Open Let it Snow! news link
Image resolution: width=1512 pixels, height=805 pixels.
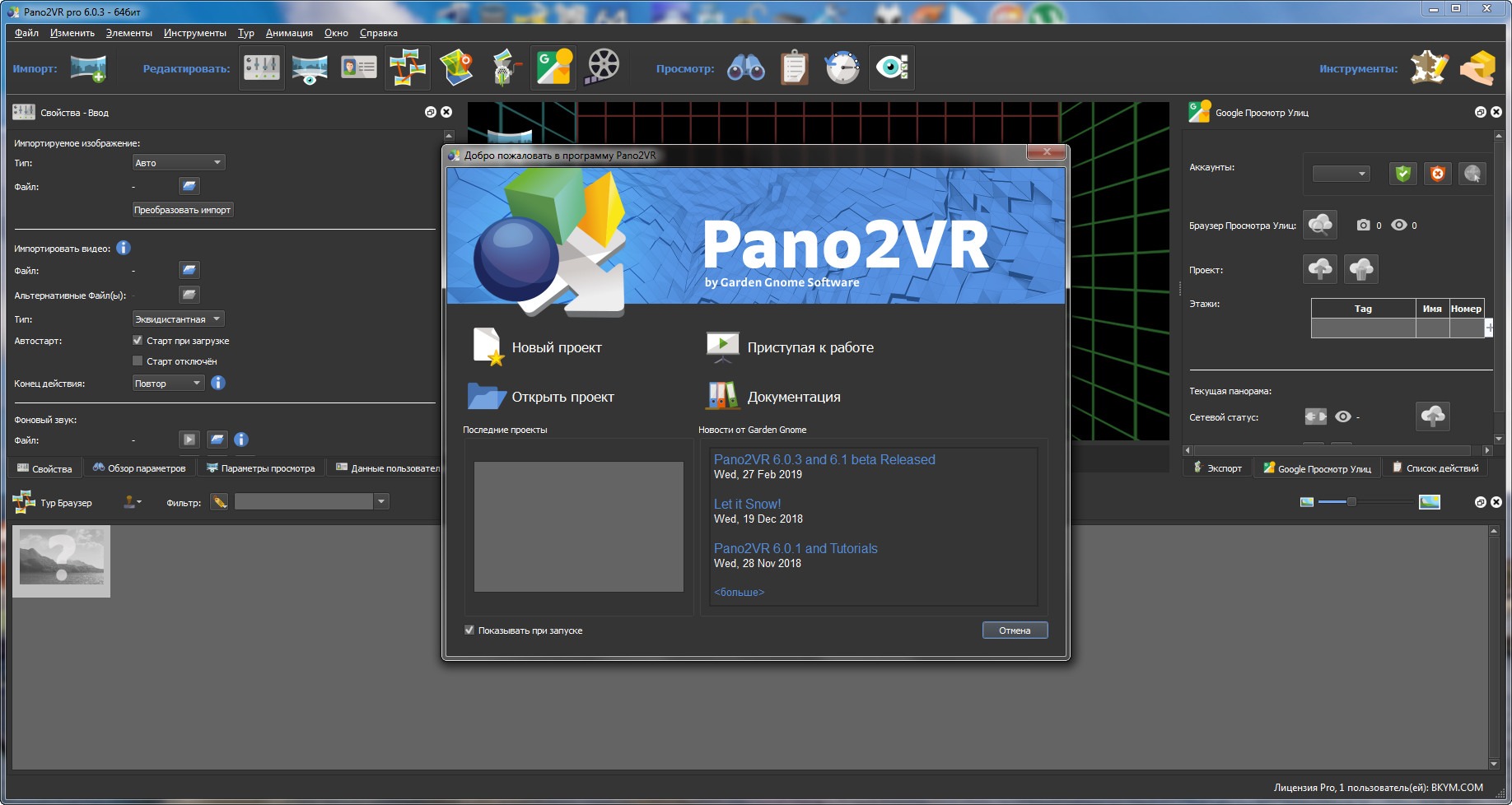(747, 504)
